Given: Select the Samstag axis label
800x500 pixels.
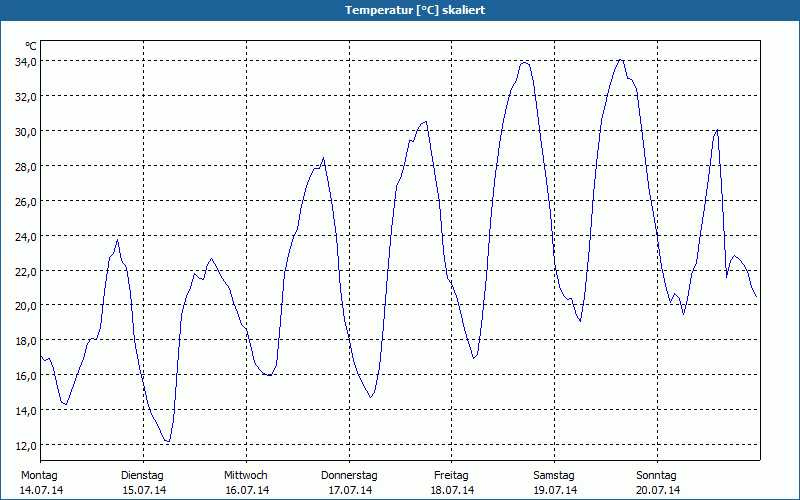Looking at the screenshot, I should [554, 475].
